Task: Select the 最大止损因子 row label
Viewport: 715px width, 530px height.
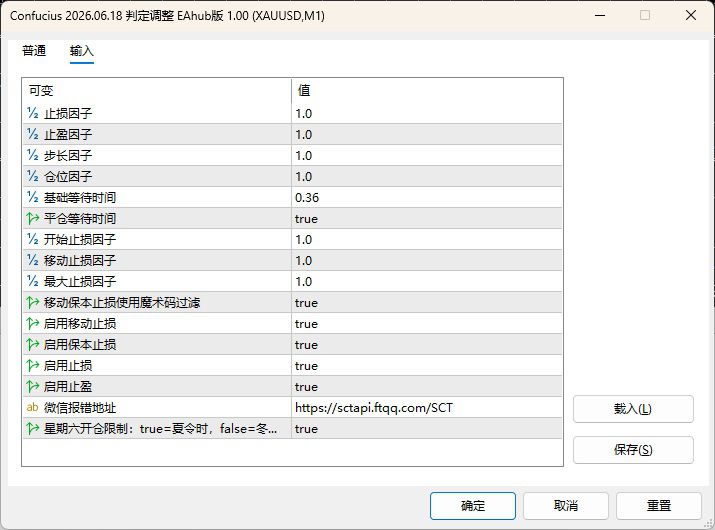Action: tap(80, 281)
